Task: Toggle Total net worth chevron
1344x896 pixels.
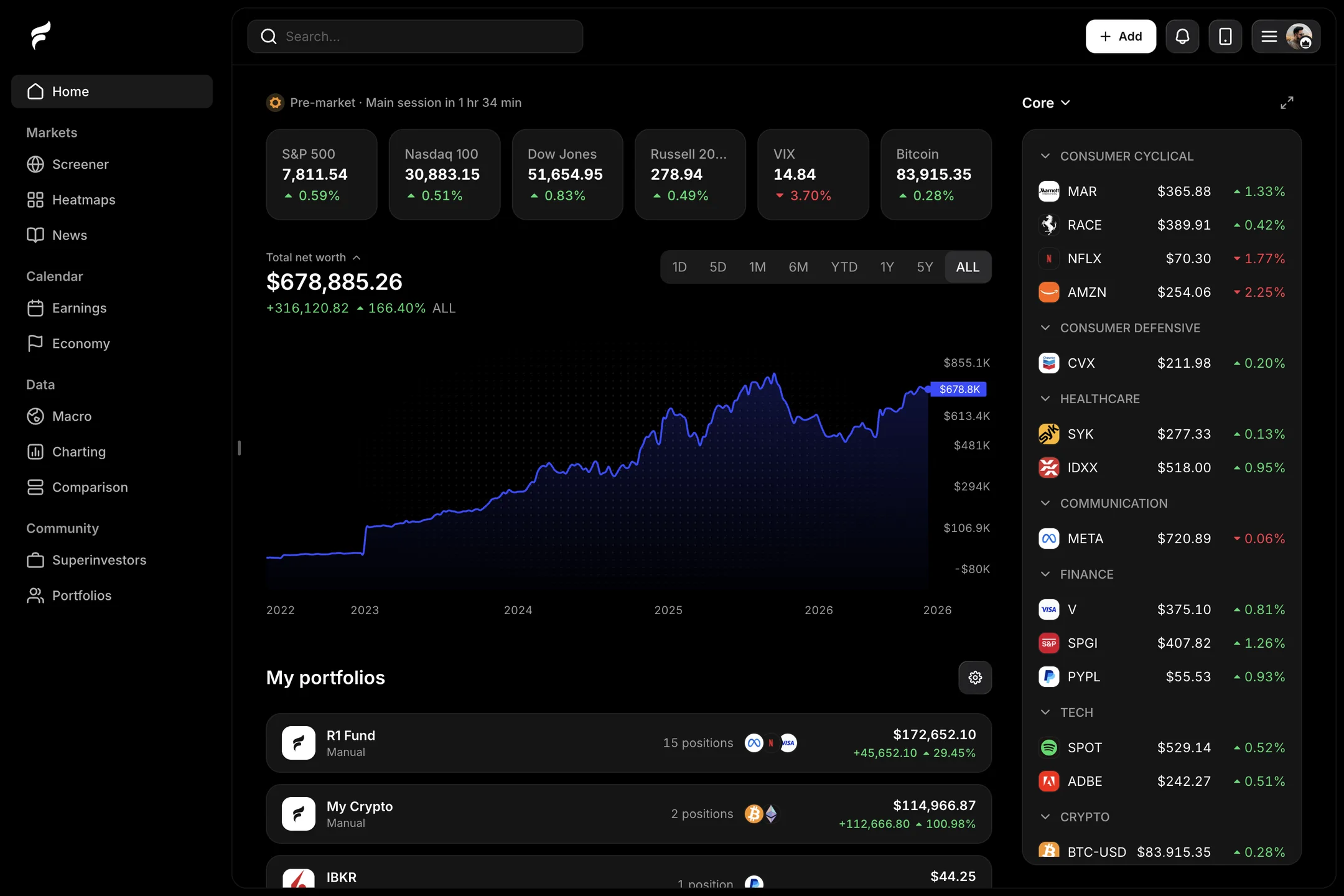Action: pyautogui.click(x=357, y=258)
